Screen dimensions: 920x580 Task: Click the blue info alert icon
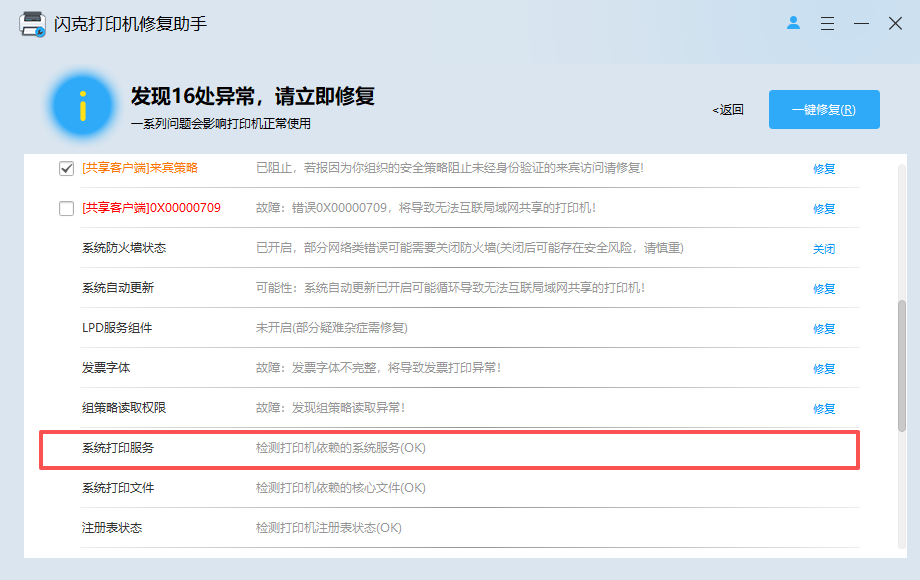[x=83, y=106]
